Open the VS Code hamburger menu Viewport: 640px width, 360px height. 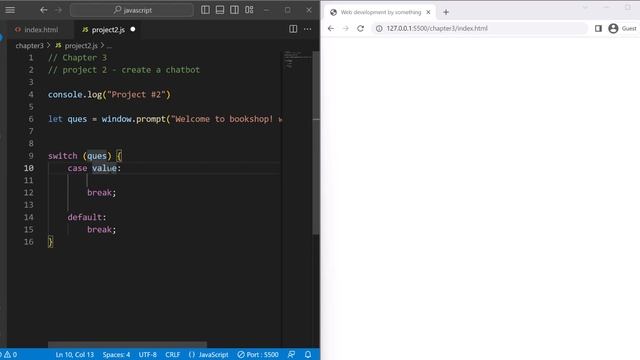10,10
